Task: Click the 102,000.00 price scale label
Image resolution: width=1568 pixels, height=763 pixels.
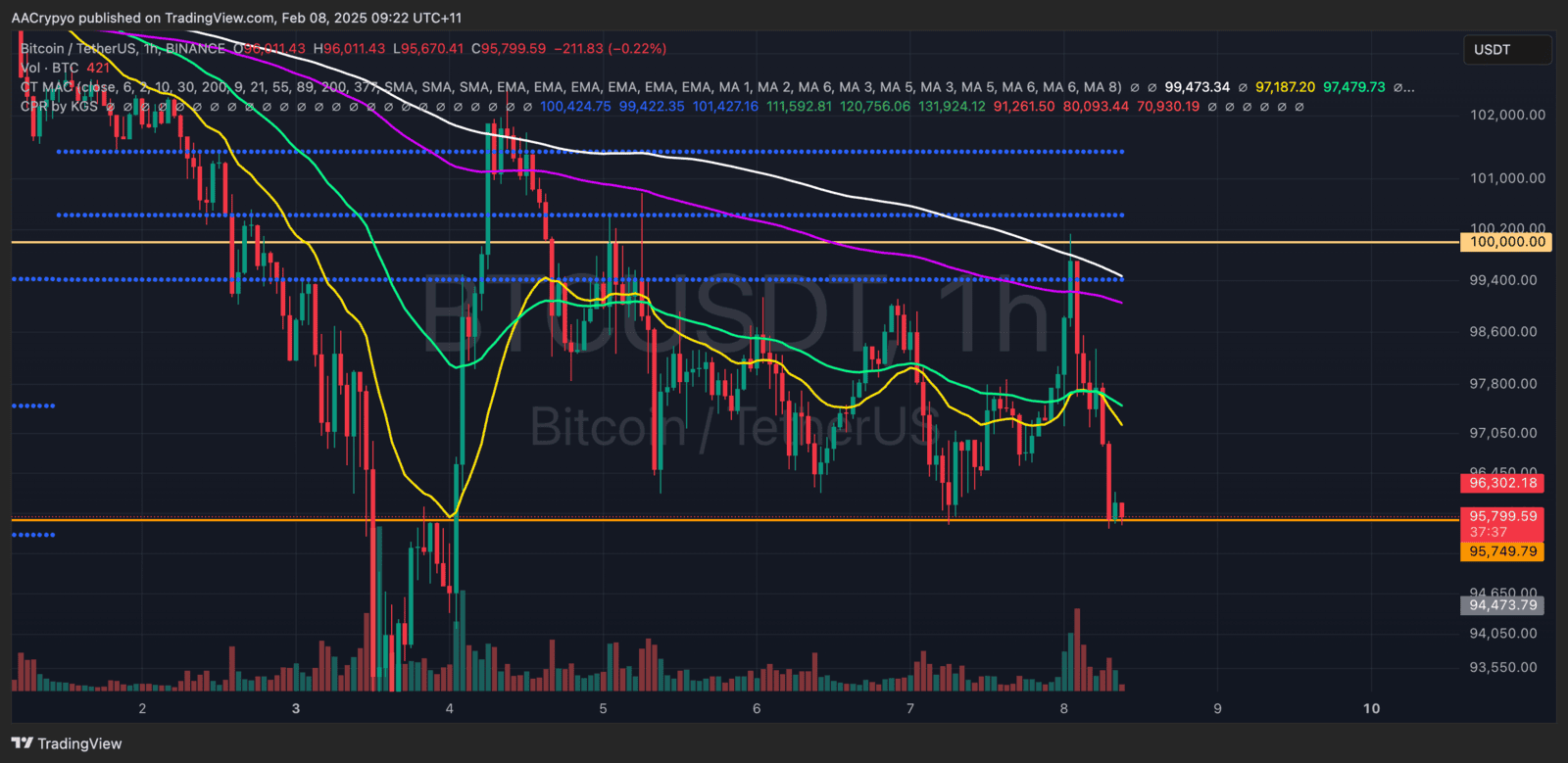Action: point(1507,115)
